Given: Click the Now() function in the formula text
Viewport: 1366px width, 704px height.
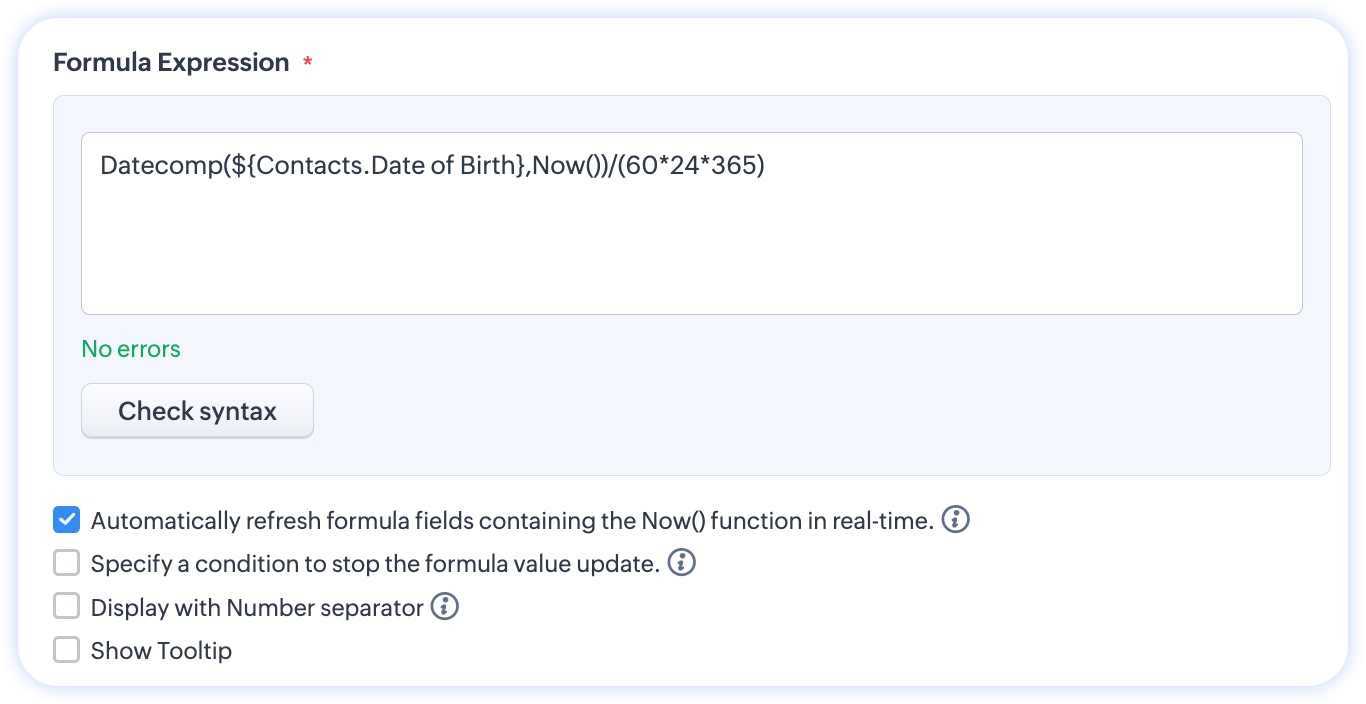Looking at the screenshot, I should 563,166.
